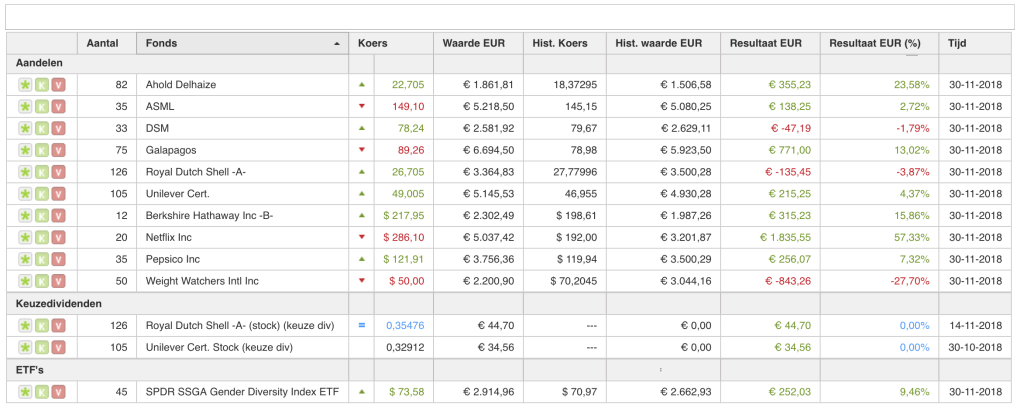Sort by the Tijd column header
This screenshot has width=1024, height=411.
[x=974, y=44]
